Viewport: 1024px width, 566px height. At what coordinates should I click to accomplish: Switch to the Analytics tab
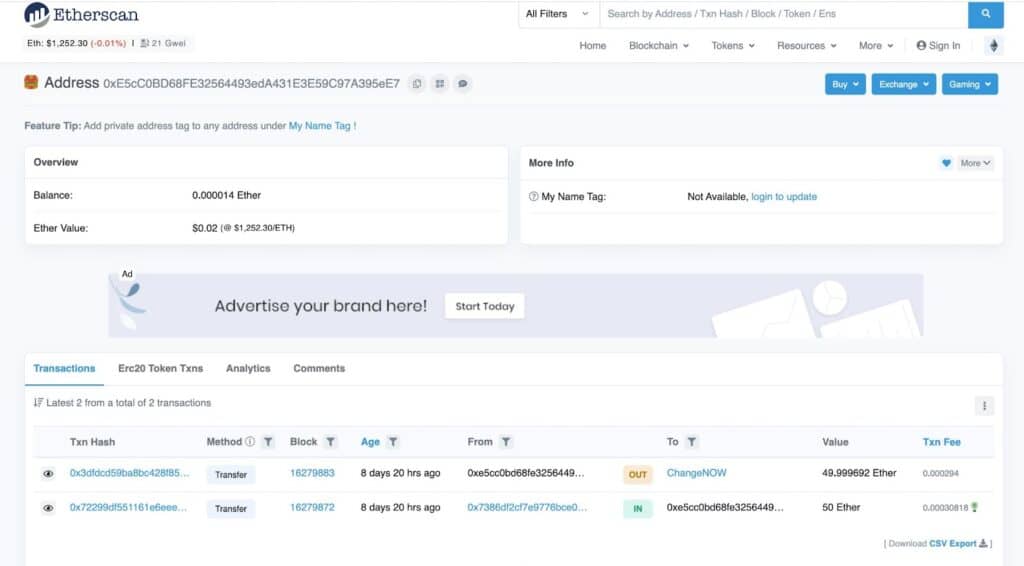click(248, 368)
